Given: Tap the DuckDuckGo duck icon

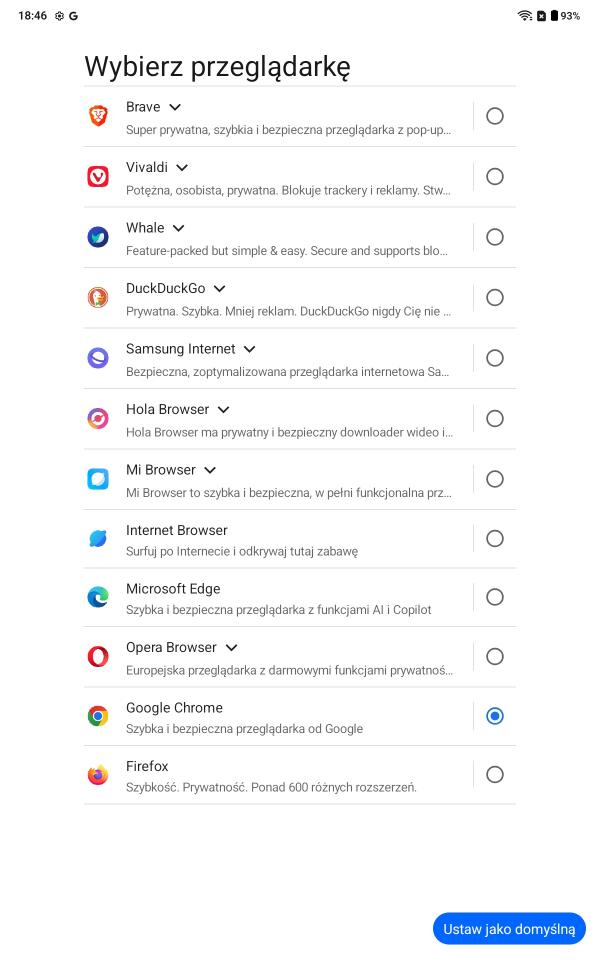Looking at the screenshot, I should [x=98, y=297].
